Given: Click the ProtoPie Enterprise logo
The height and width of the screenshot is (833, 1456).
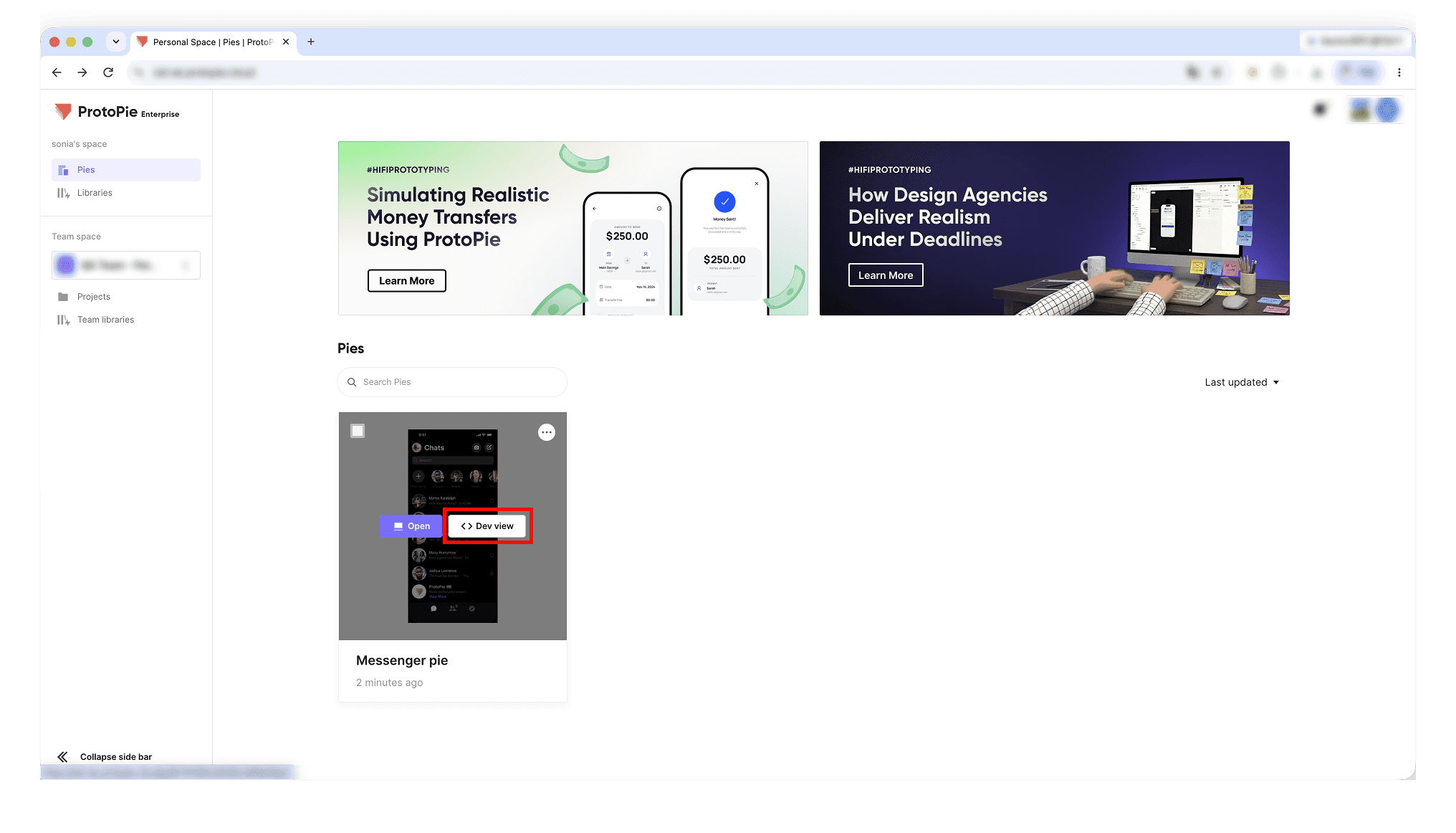Looking at the screenshot, I should 117,112.
